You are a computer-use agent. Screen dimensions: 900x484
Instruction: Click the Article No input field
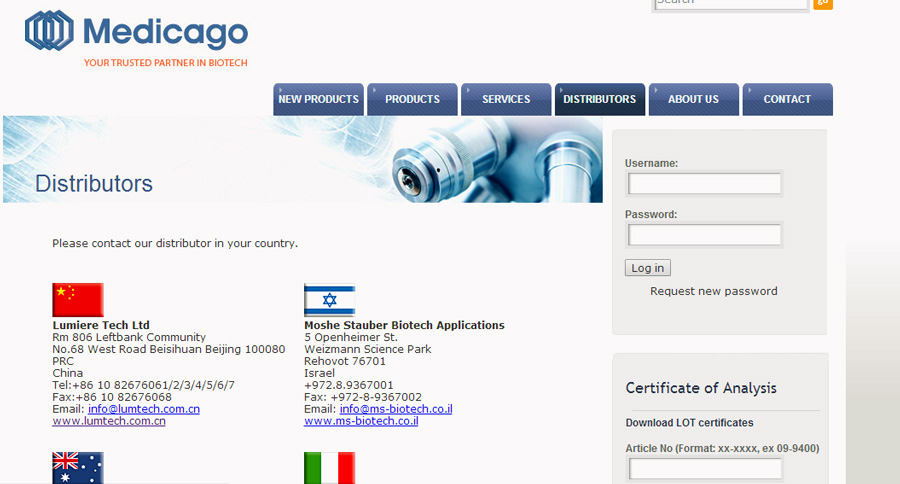704,469
